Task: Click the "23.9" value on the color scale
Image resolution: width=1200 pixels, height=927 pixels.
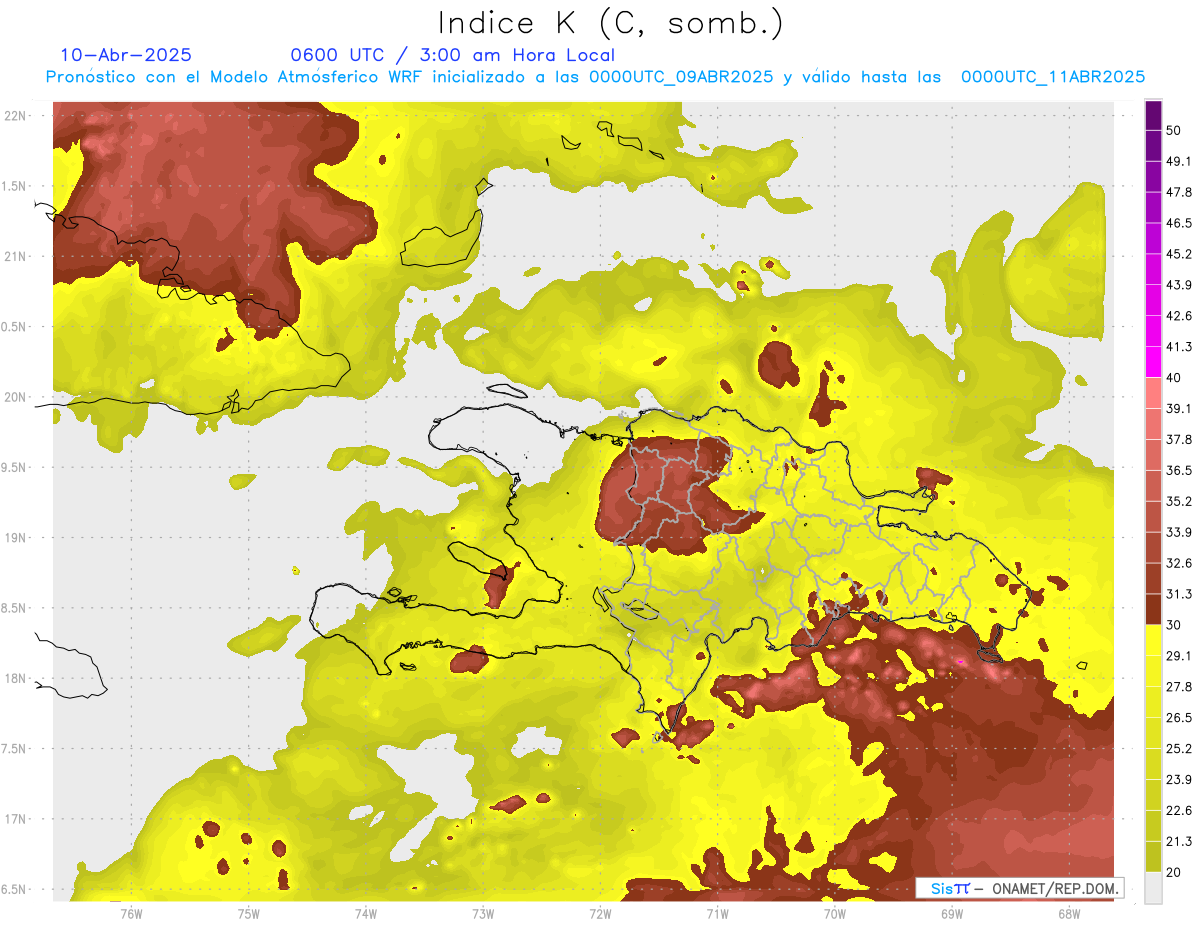Action: [x=1179, y=779]
